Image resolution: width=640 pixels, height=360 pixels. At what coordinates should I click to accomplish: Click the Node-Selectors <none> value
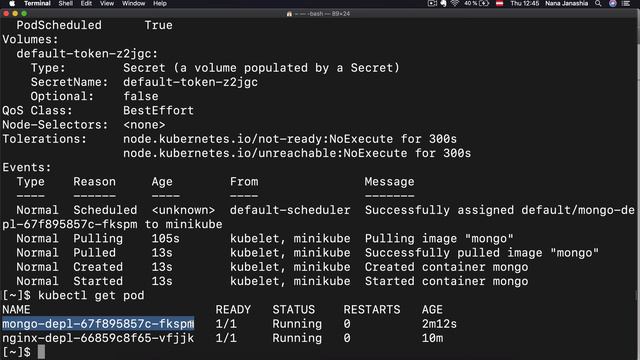[144, 124]
